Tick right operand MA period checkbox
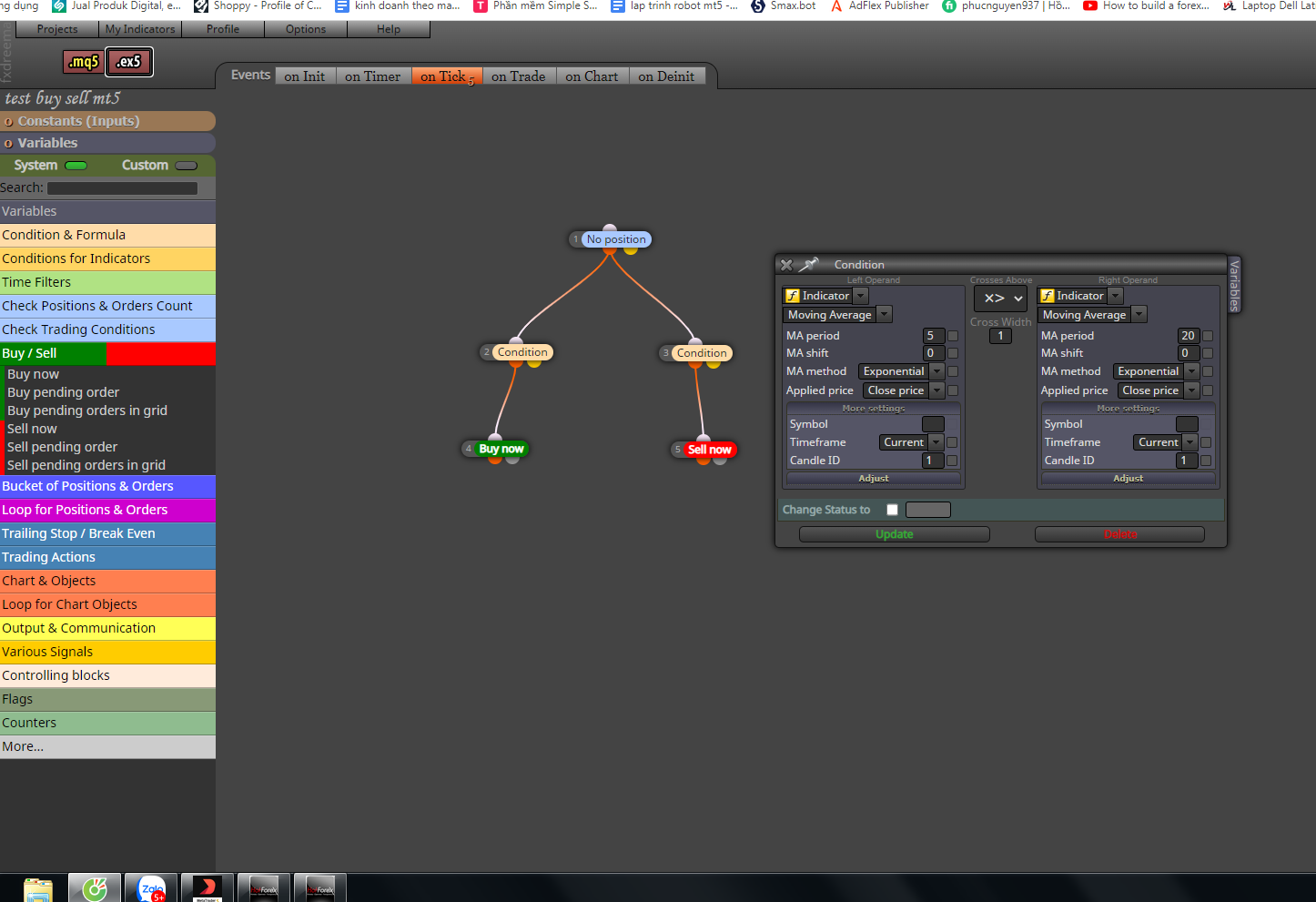Screen dimensions: 1316x902 (1208, 336)
